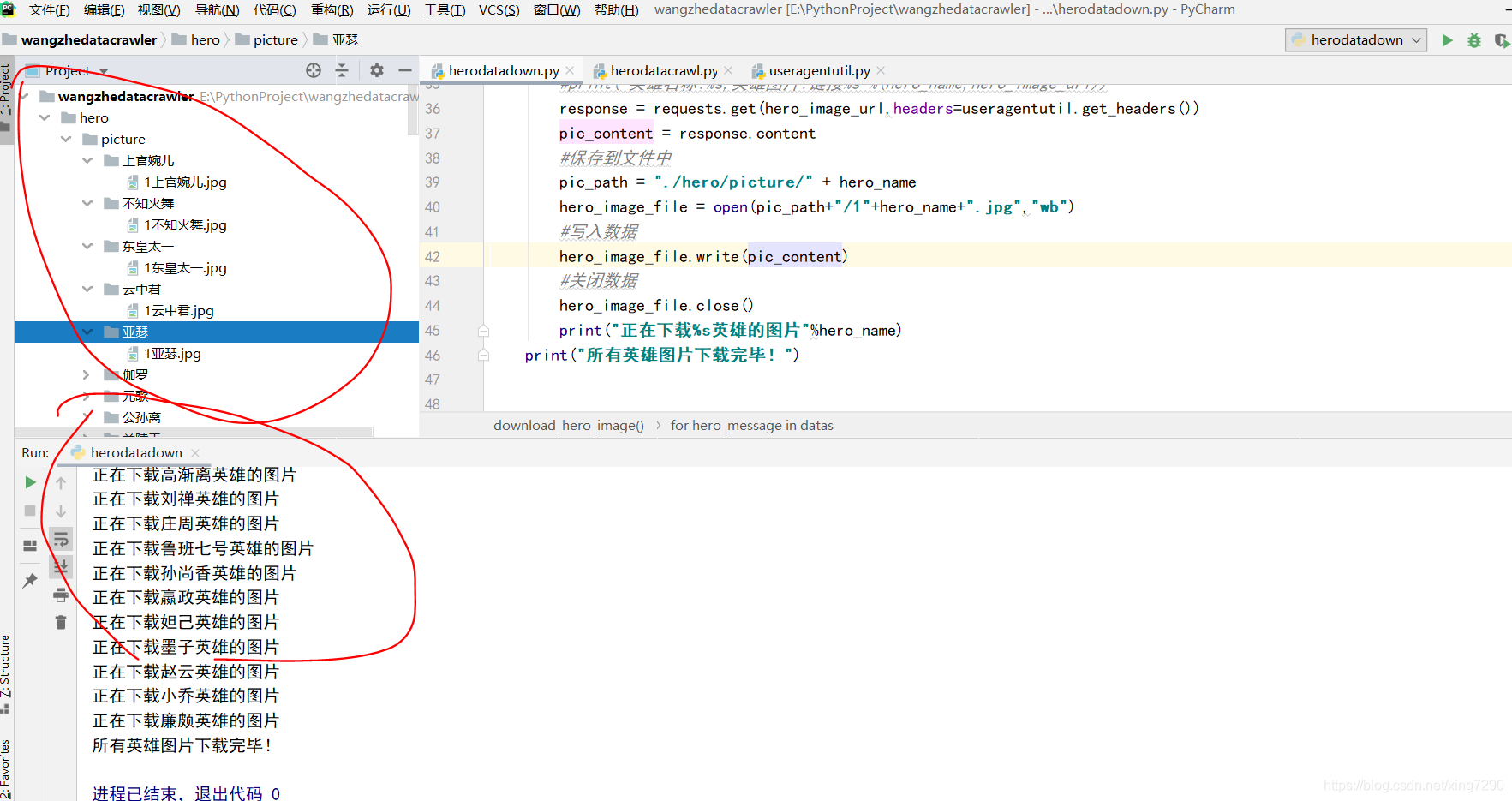Close the herodatadown Run tab
The image size is (1512, 801).
[195, 452]
